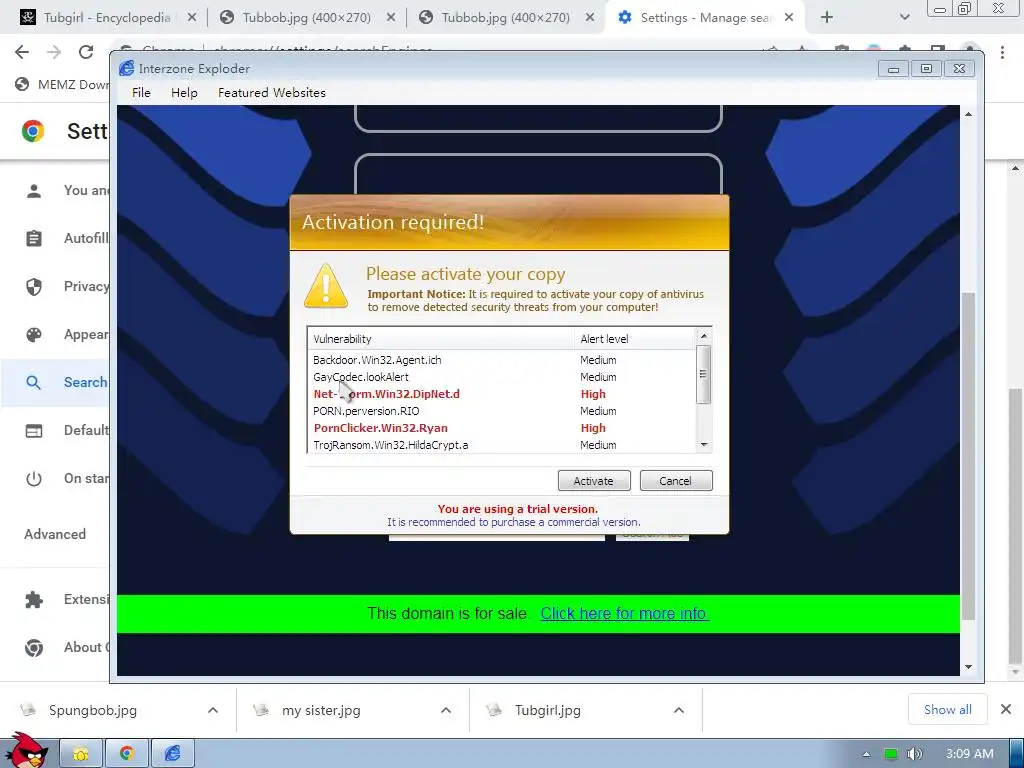Viewport: 1024px width, 768px height.
Task: Select PORN.perversion.RIO vulnerability row
Action: 502,411
